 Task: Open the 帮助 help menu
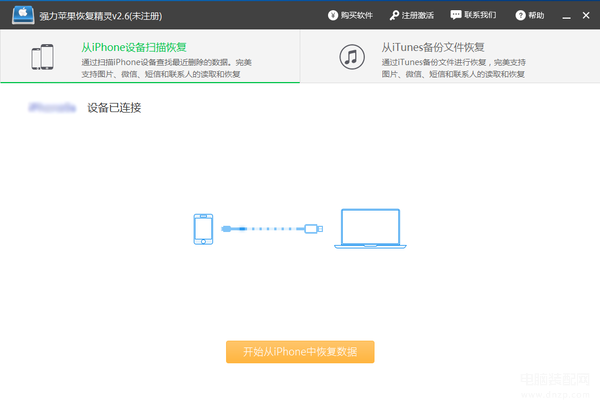pos(530,15)
